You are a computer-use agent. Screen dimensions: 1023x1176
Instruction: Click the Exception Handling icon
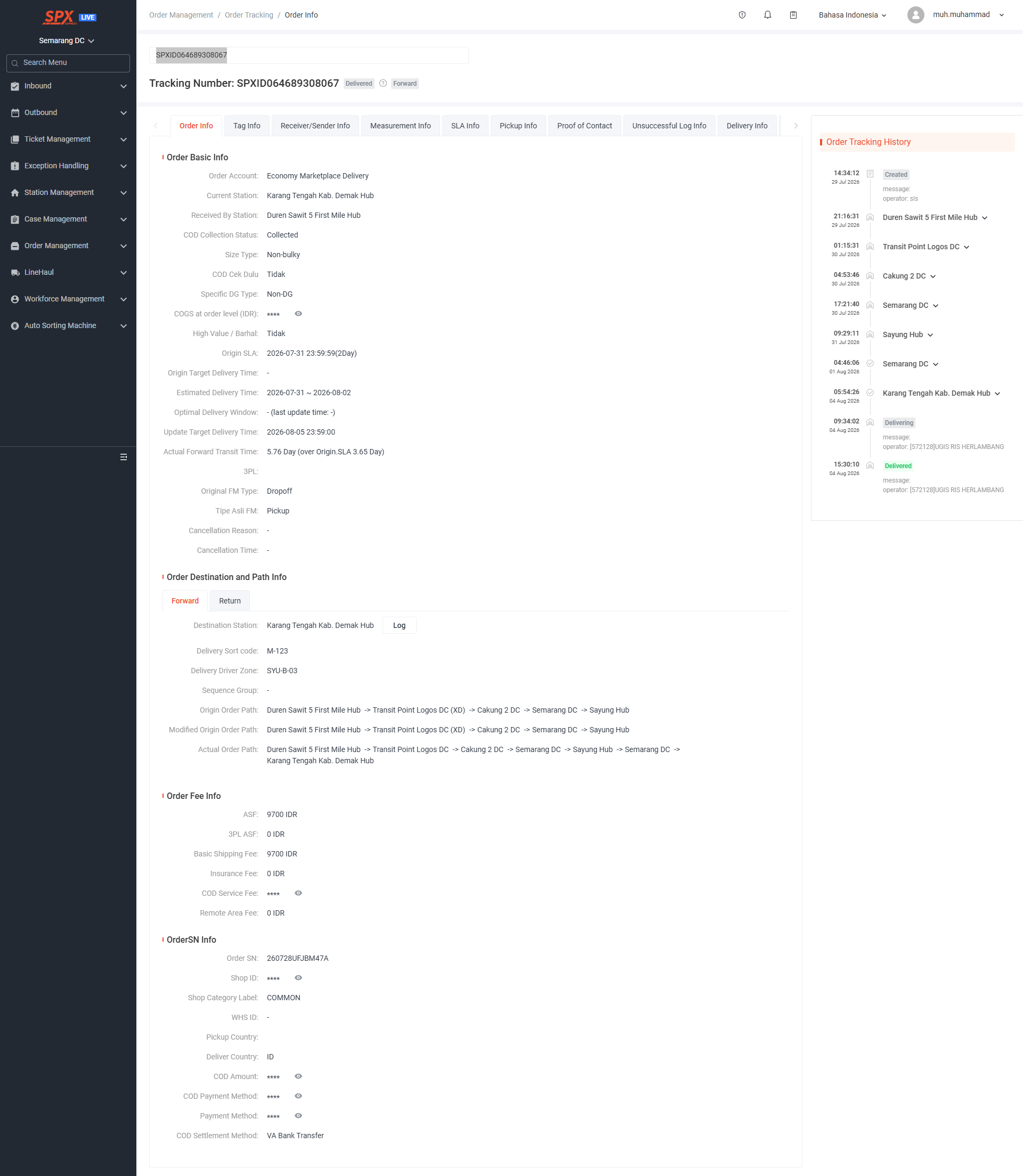pyautogui.click(x=15, y=166)
